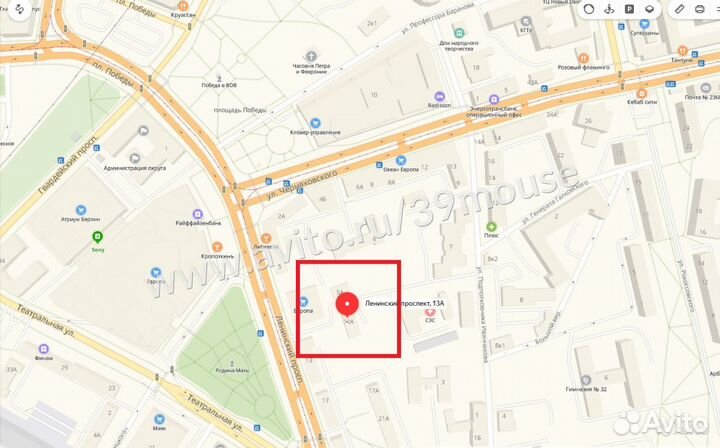Click the Ленинский проспект, 13А label

pos(405,303)
